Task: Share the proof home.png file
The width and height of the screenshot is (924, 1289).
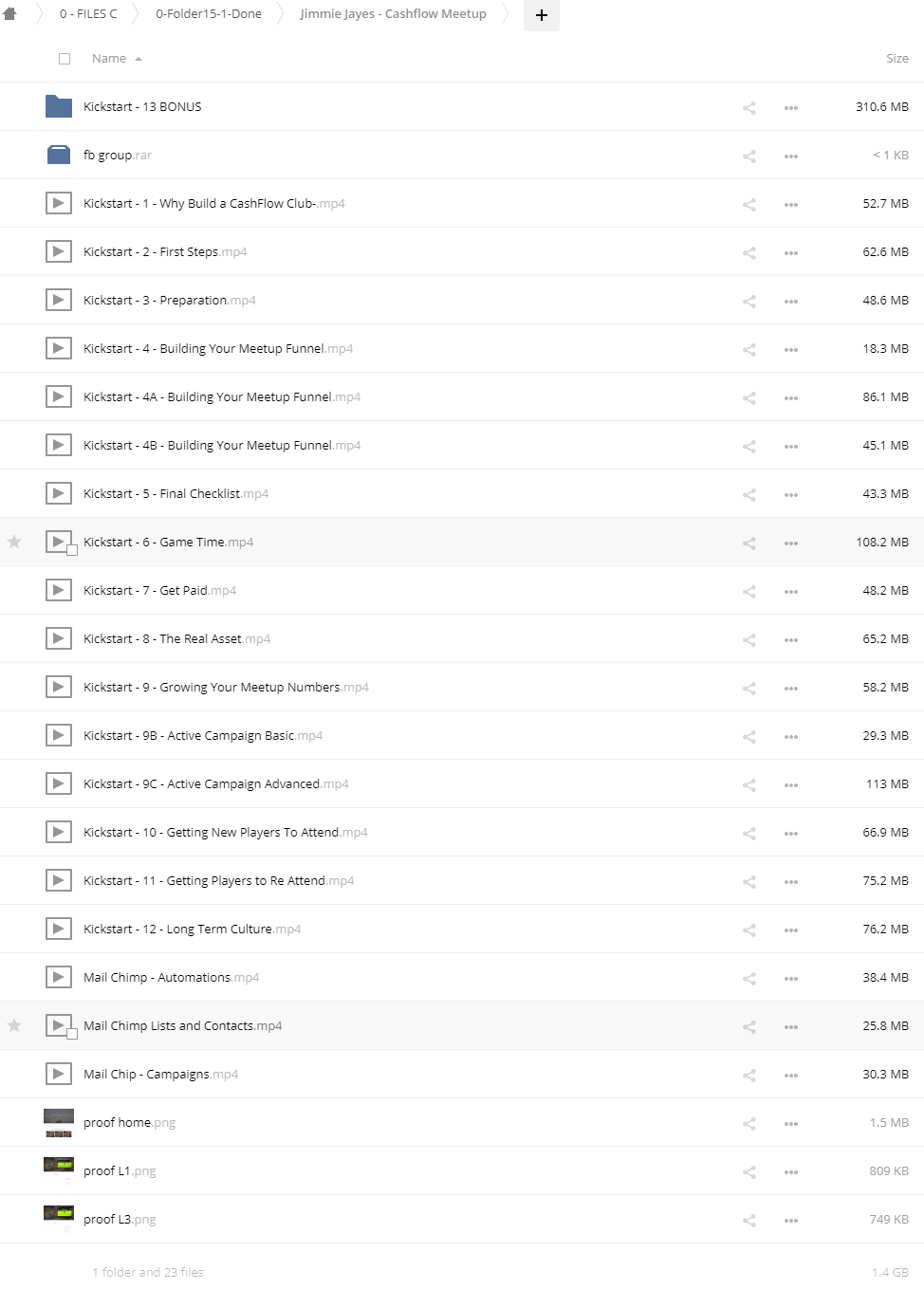Action: (x=749, y=1124)
